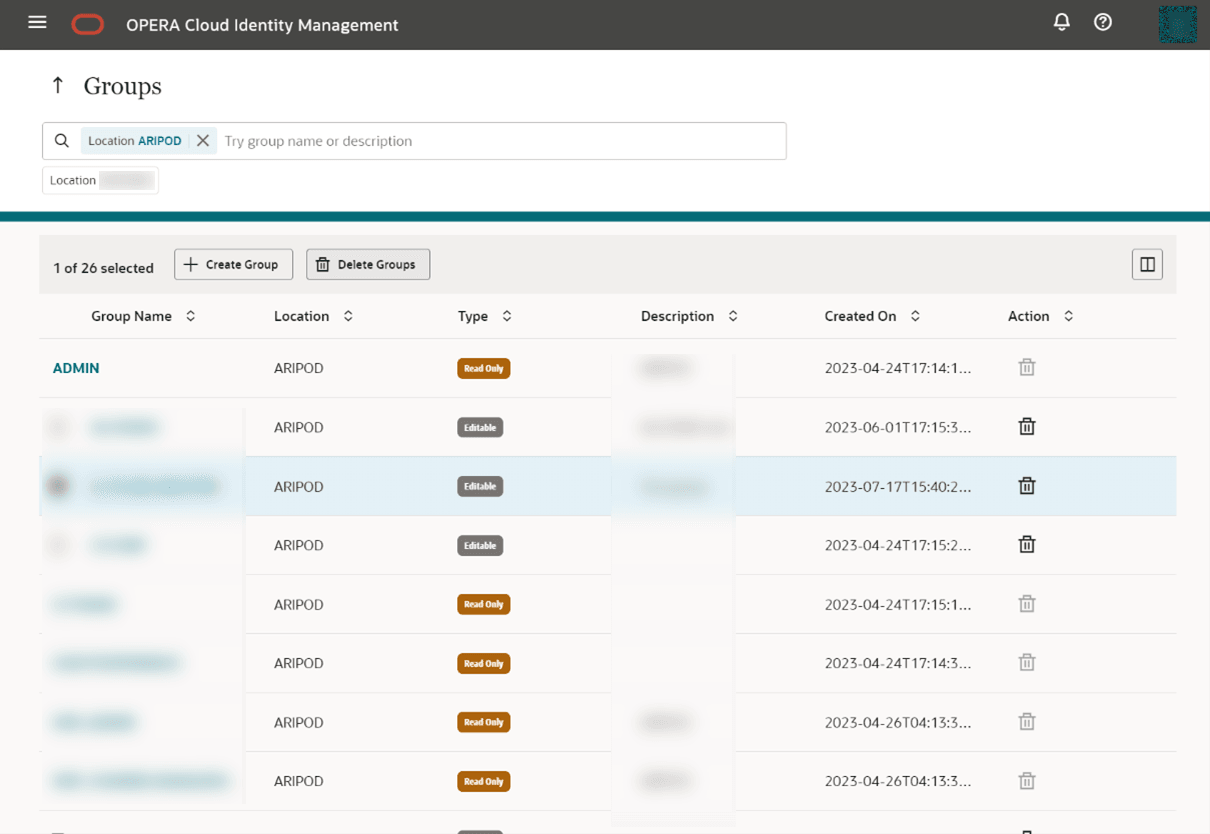
Task: Delete the group created 2023-07-17
Action: click(1027, 485)
